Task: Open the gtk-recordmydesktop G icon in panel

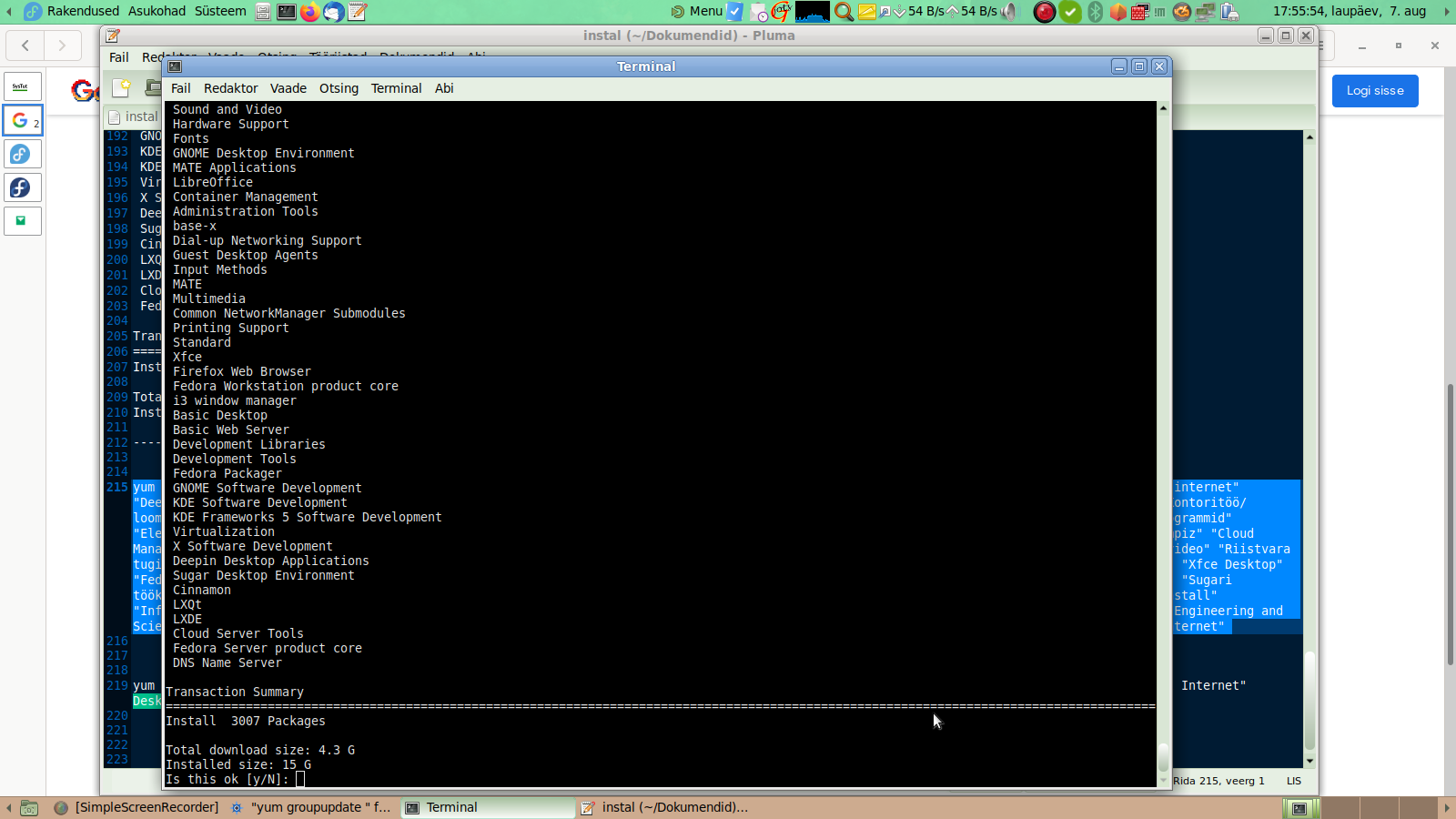Action: coord(781,12)
